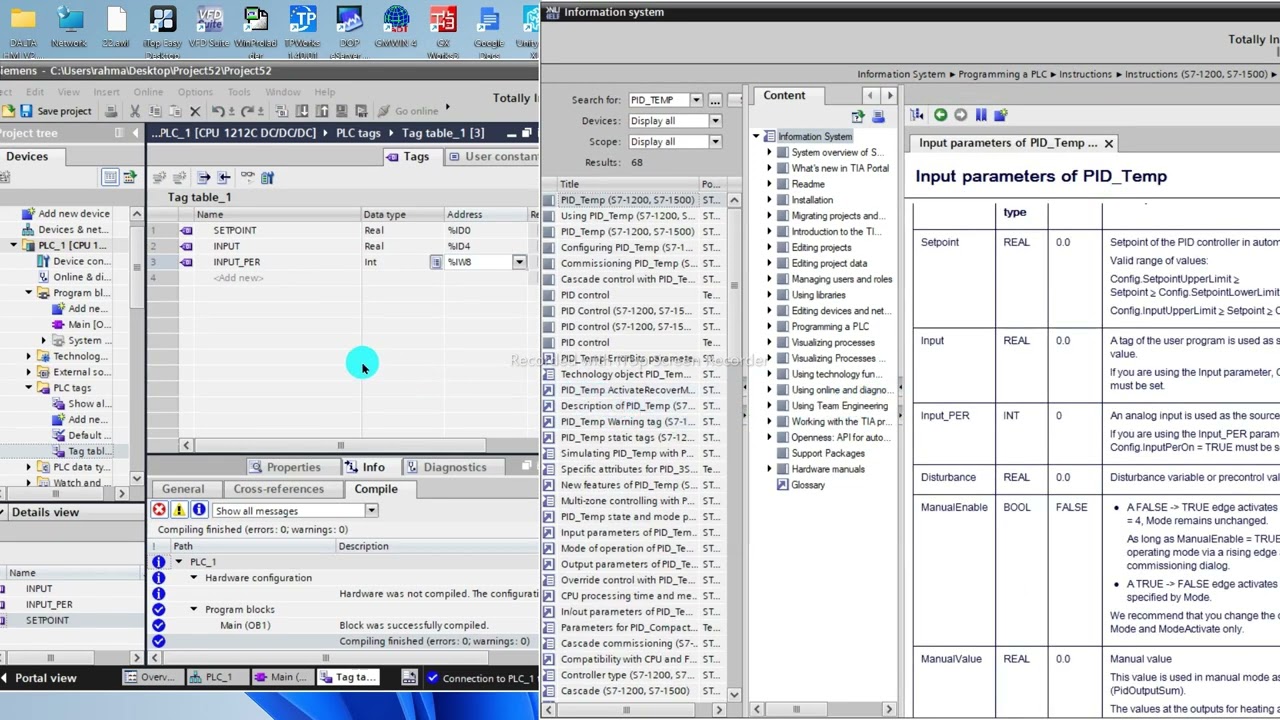Collapse the Project tree panel arrow

[x=135, y=133]
